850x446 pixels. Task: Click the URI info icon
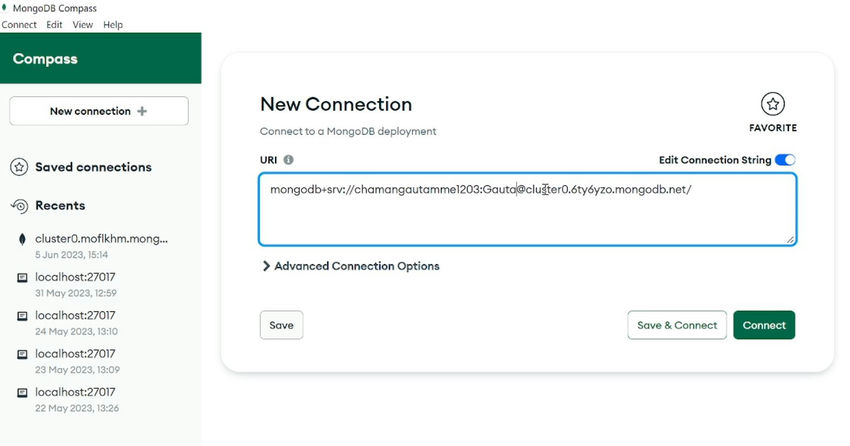pyautogui.click(x=288, y=160)
